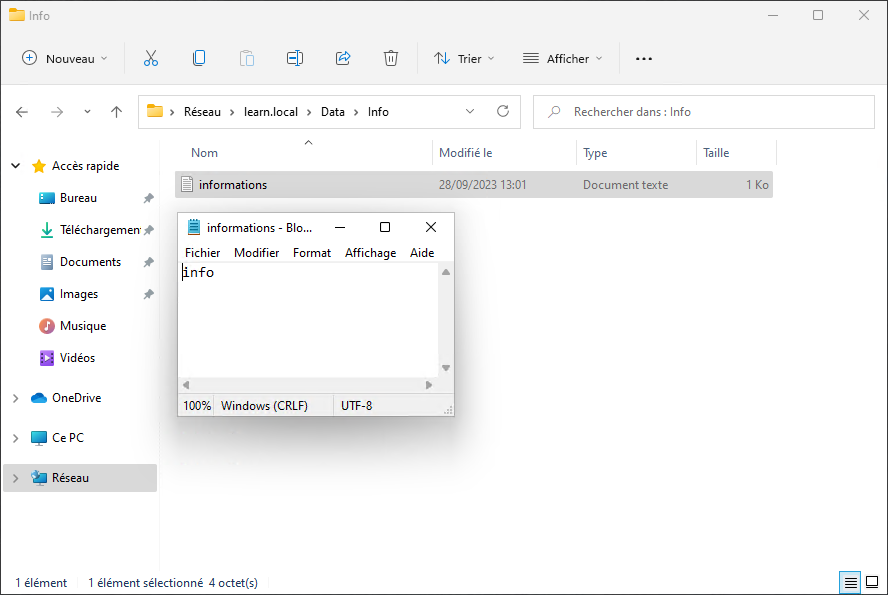Click the Notepad icon in title bar

pyautogui.click(x=194, y=227)
